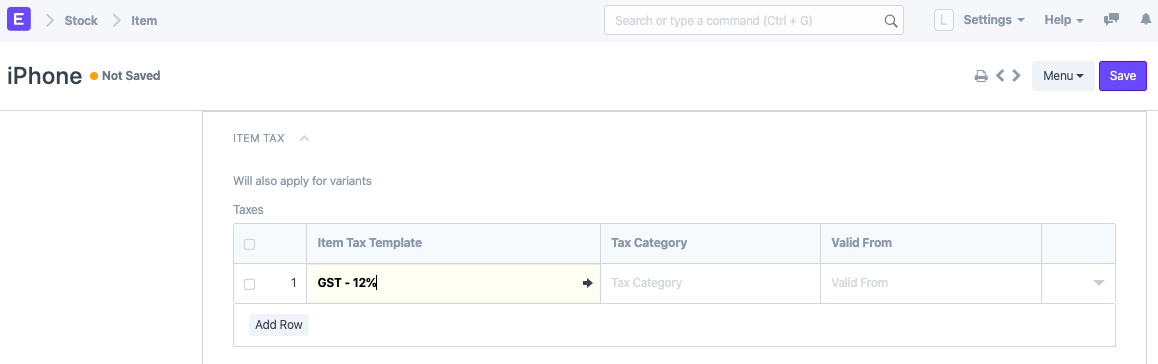This screenshot has width=1158, height=364.
Task: Click the Tax Category field in row 1
Action: pos(710,283)
